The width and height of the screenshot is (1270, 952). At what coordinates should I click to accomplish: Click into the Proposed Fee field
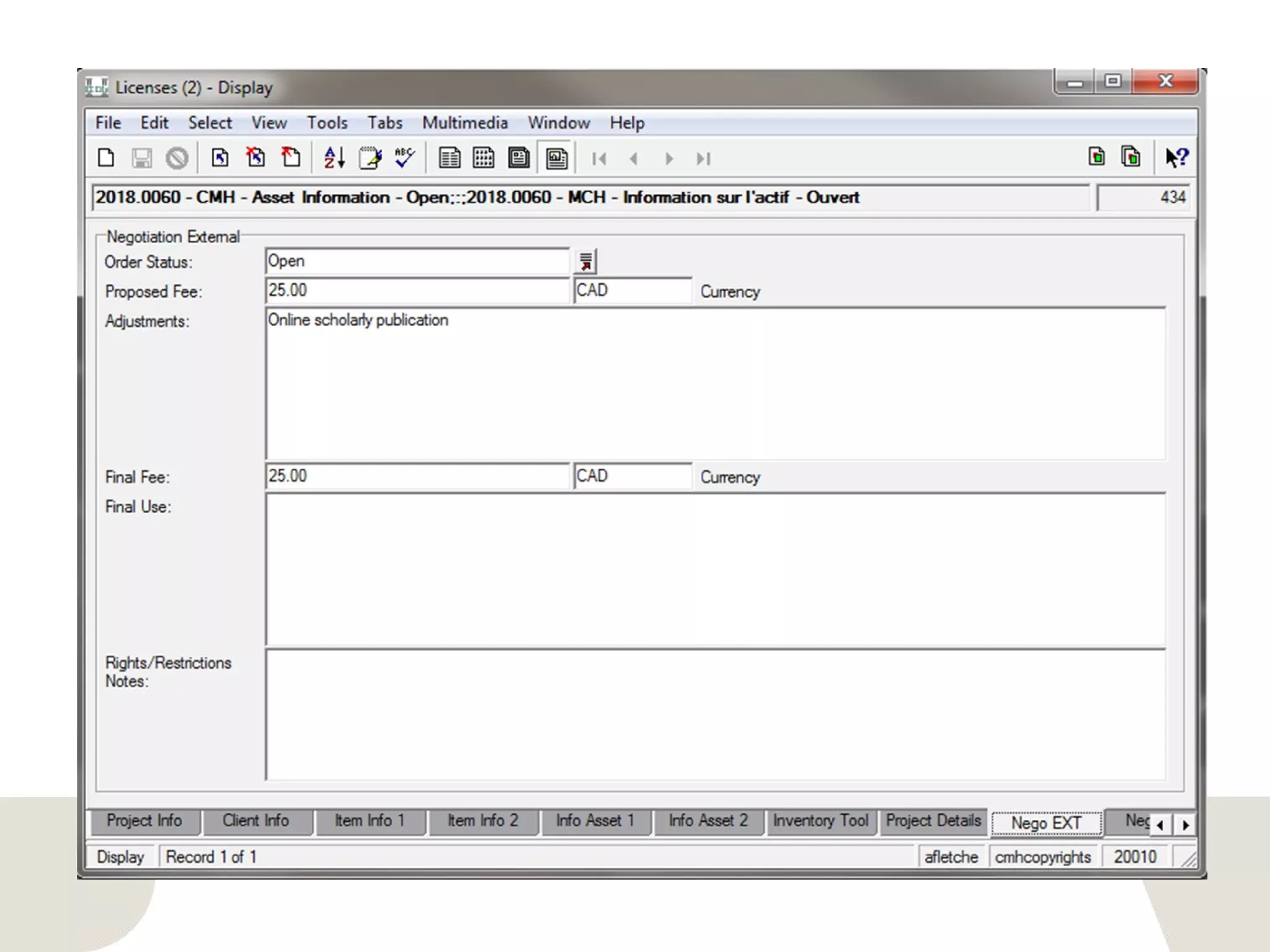coord(417,291)
